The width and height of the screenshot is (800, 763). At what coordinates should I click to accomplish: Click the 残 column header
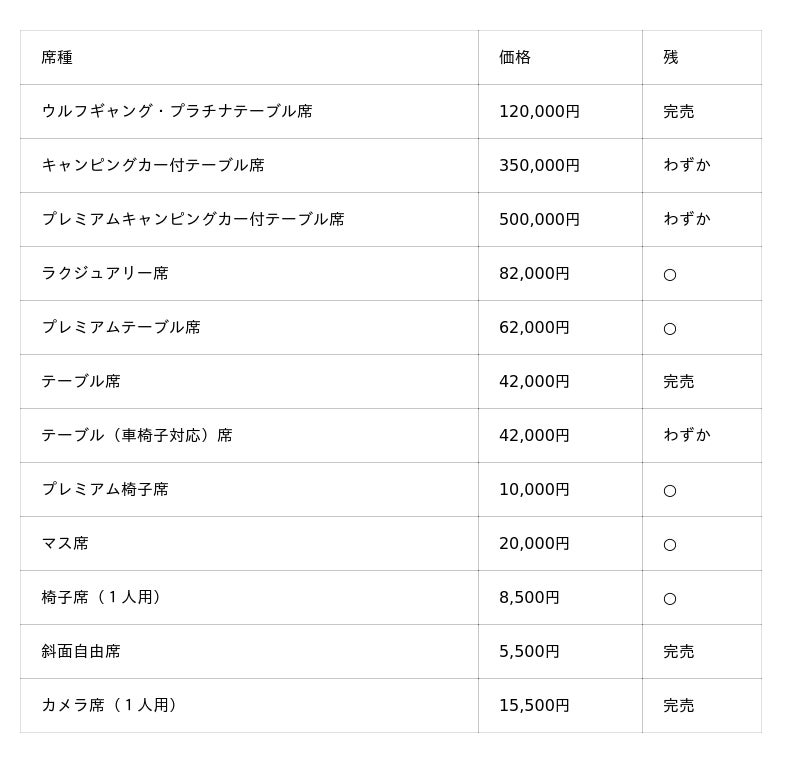671,58
